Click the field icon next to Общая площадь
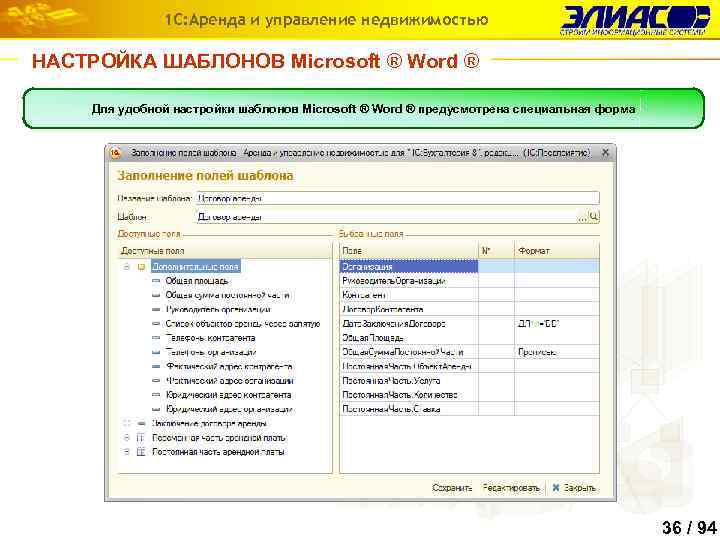This screenshot has width=720, height=540. click(x=156, y=281)
